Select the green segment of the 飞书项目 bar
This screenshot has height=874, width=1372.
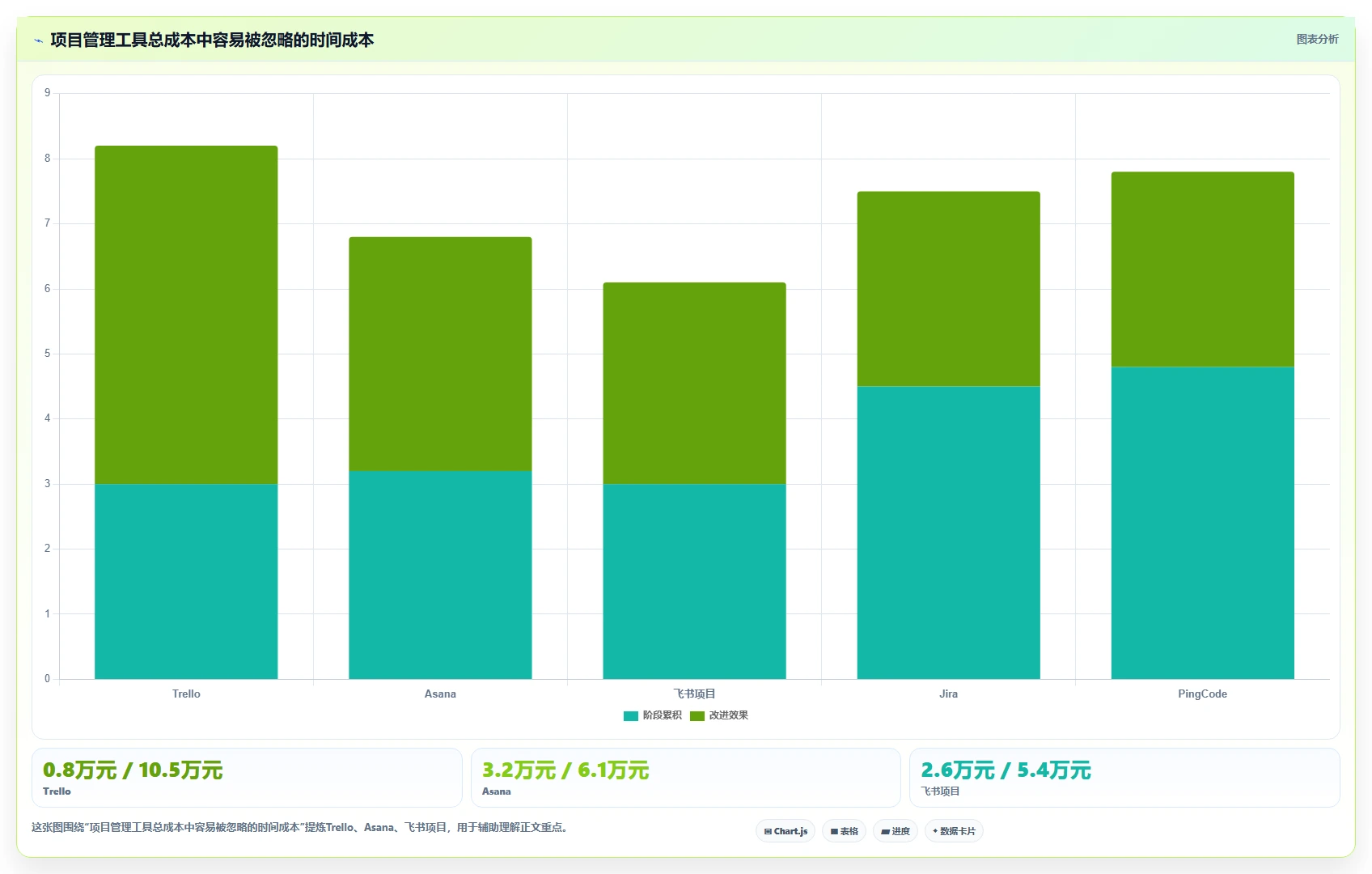pyautogui.click(x=694, y=383)
